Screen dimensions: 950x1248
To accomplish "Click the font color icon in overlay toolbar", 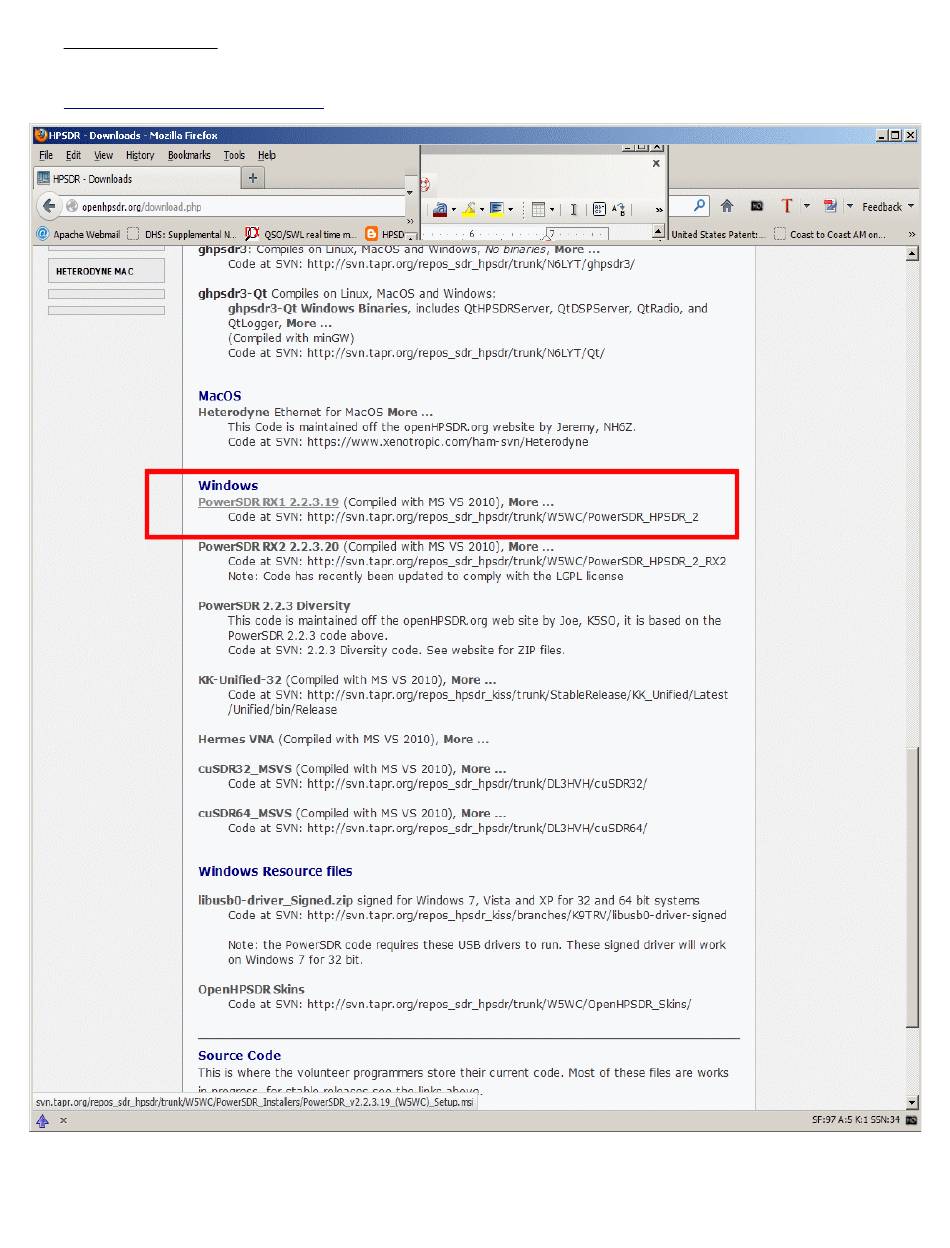I will [439, 209].
